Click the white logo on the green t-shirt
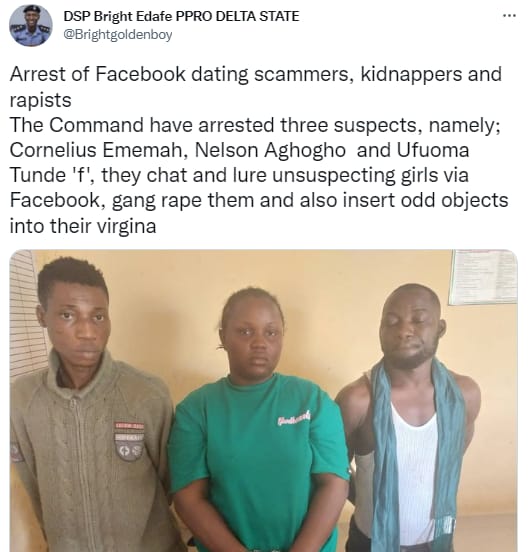532x552 pixels. point(294,418)
